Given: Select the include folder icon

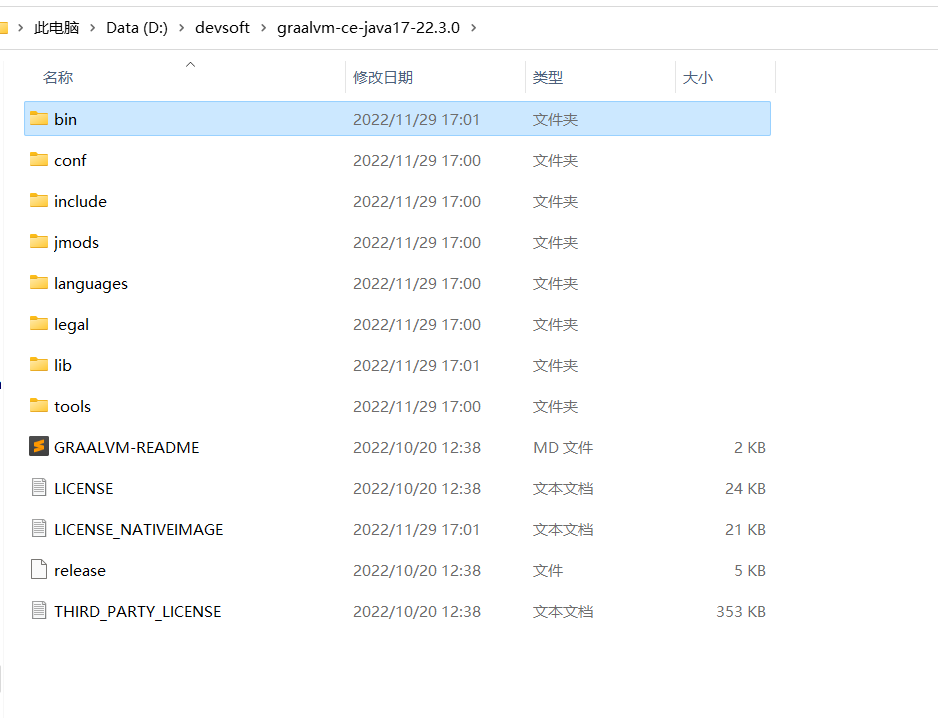Looking at the screenshot, I should [x=39, y=200].
